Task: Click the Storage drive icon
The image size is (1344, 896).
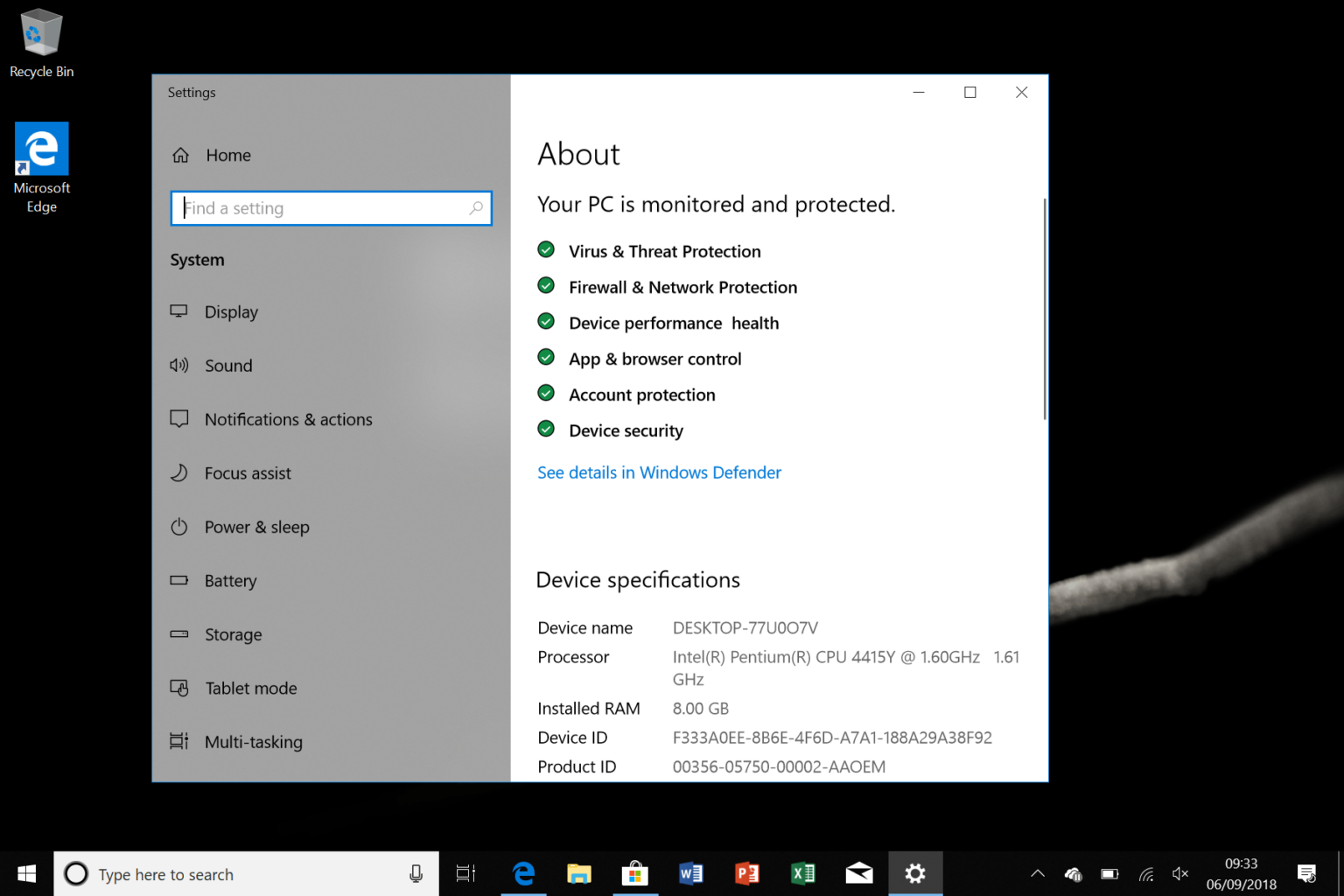Action: click(x=179, y=634)
